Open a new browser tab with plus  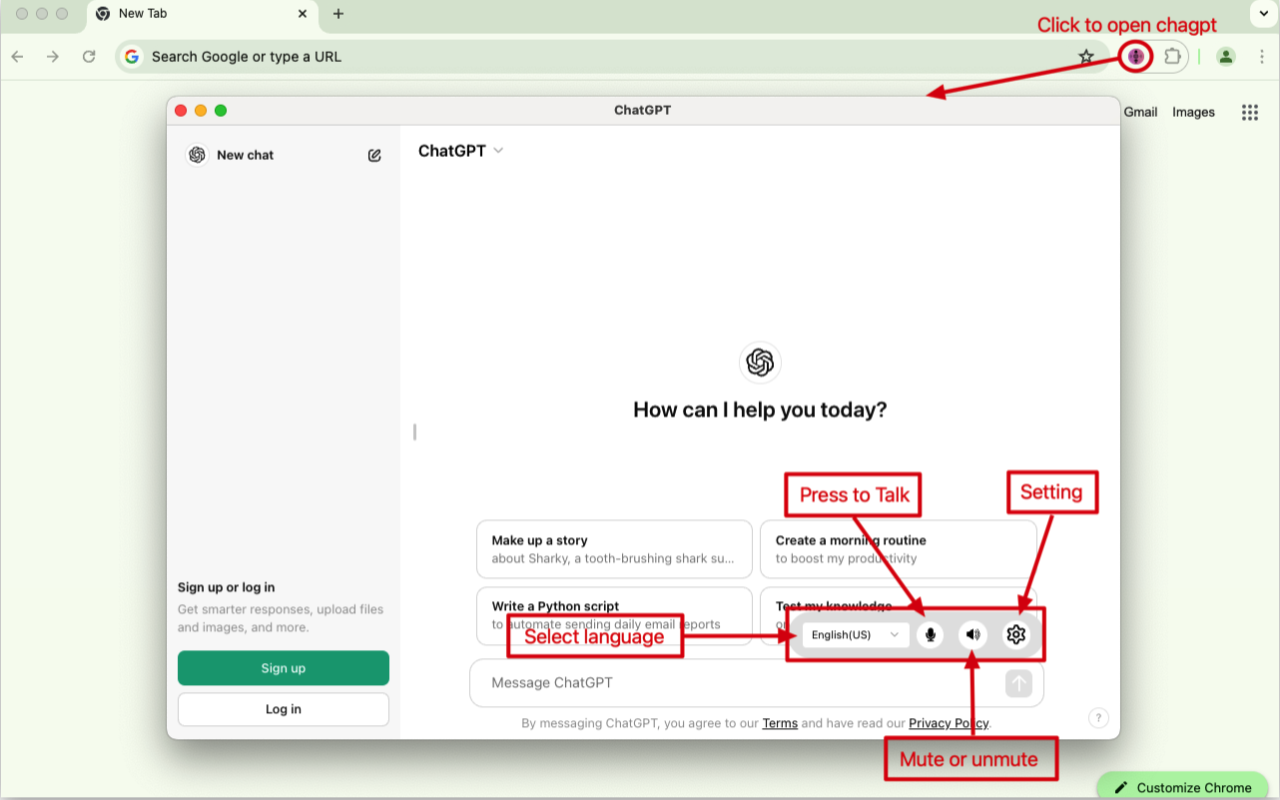tap(338, 14)
